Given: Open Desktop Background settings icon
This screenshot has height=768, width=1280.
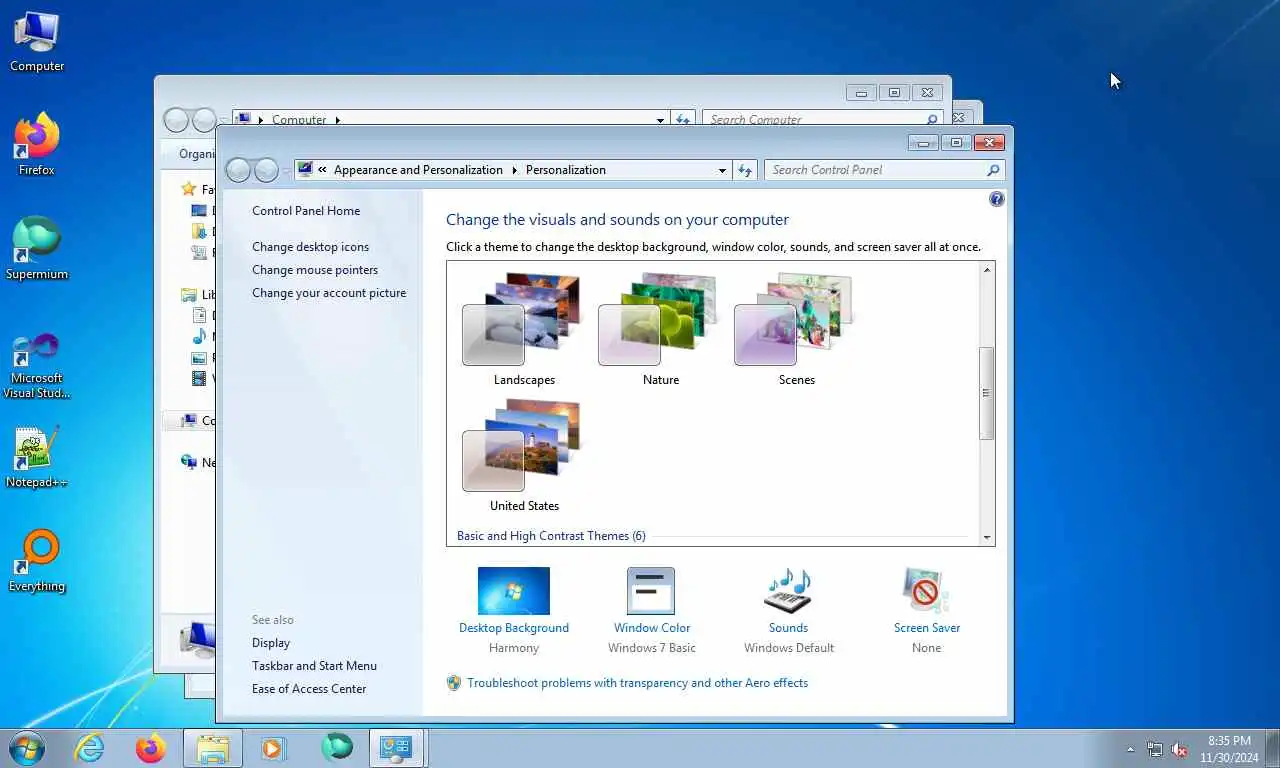Looking at the screenshot, I should pyautogui.click(x=513, y=591).
